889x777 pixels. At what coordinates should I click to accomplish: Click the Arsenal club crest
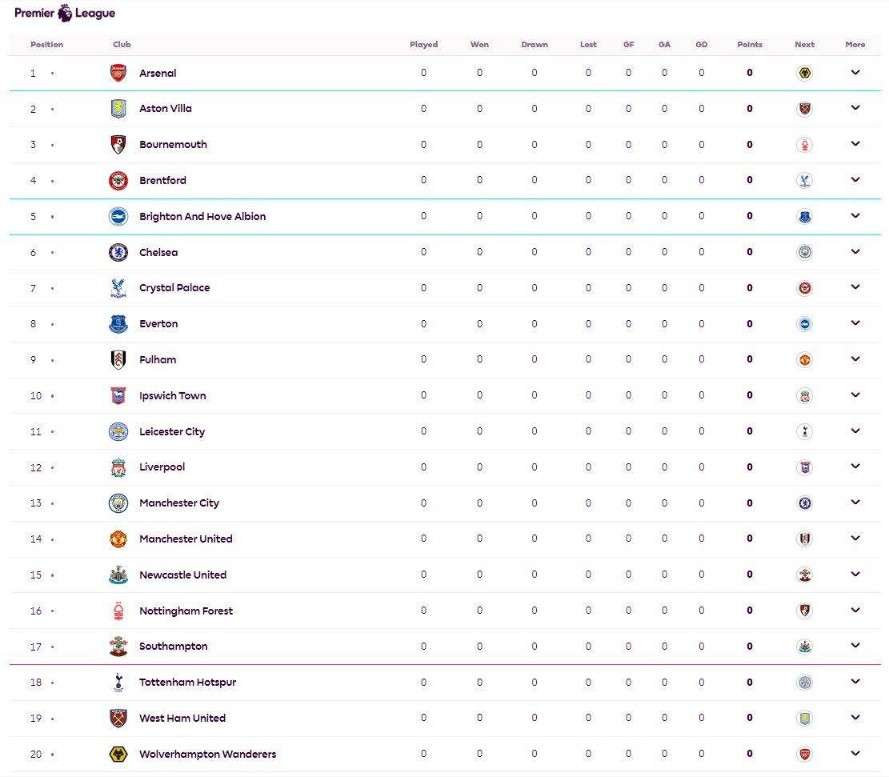(x=118, y=73)
